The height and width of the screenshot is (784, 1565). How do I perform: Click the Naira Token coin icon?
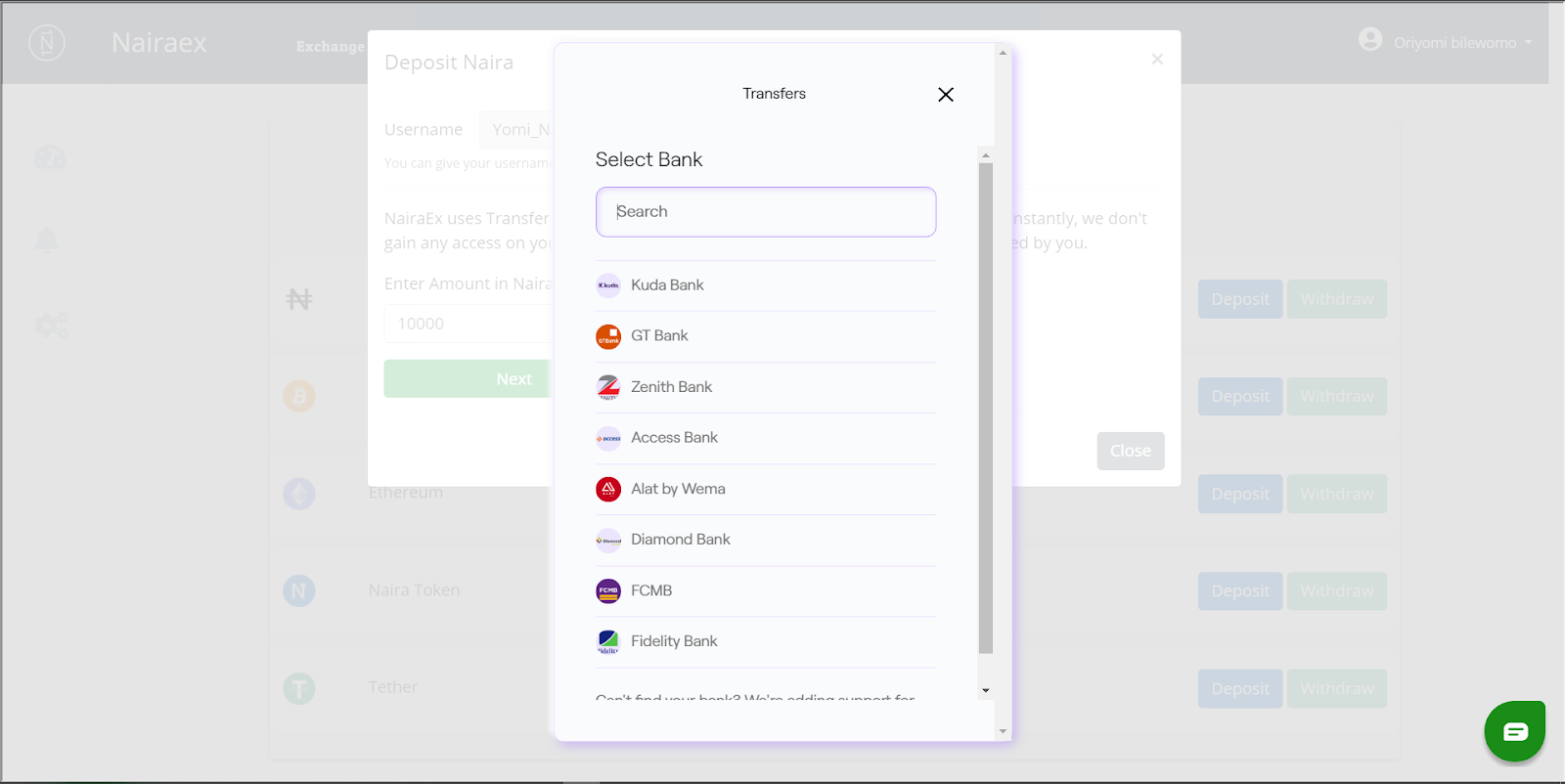tap(299, 590)
